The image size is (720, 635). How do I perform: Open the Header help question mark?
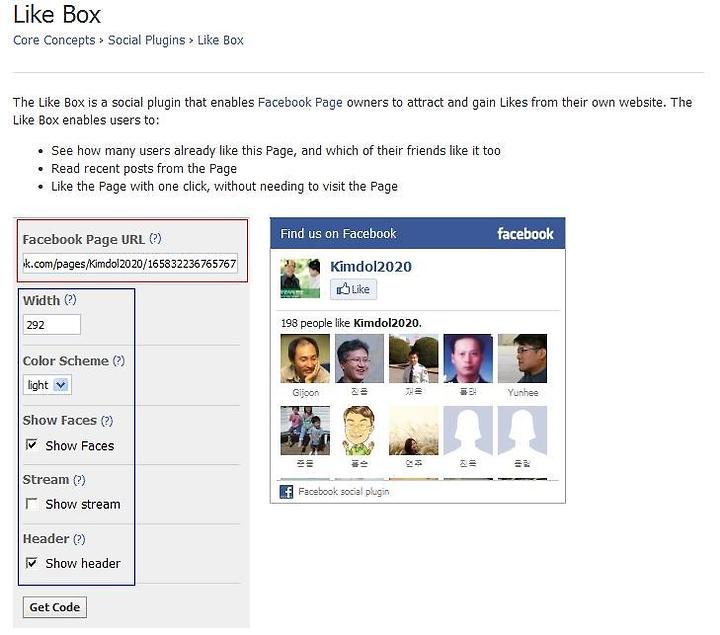(x=79, y=539)
